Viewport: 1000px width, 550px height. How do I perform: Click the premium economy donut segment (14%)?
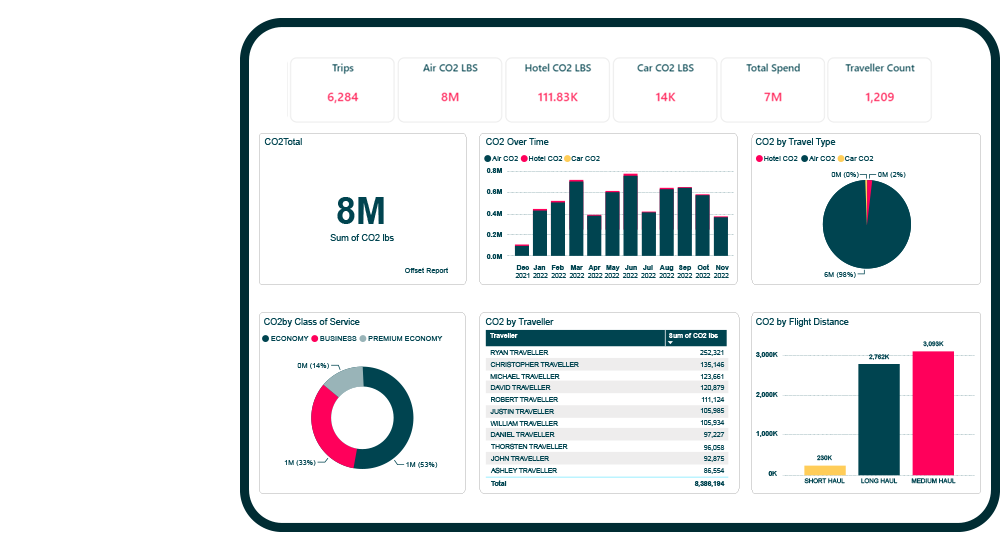(346, 378)
